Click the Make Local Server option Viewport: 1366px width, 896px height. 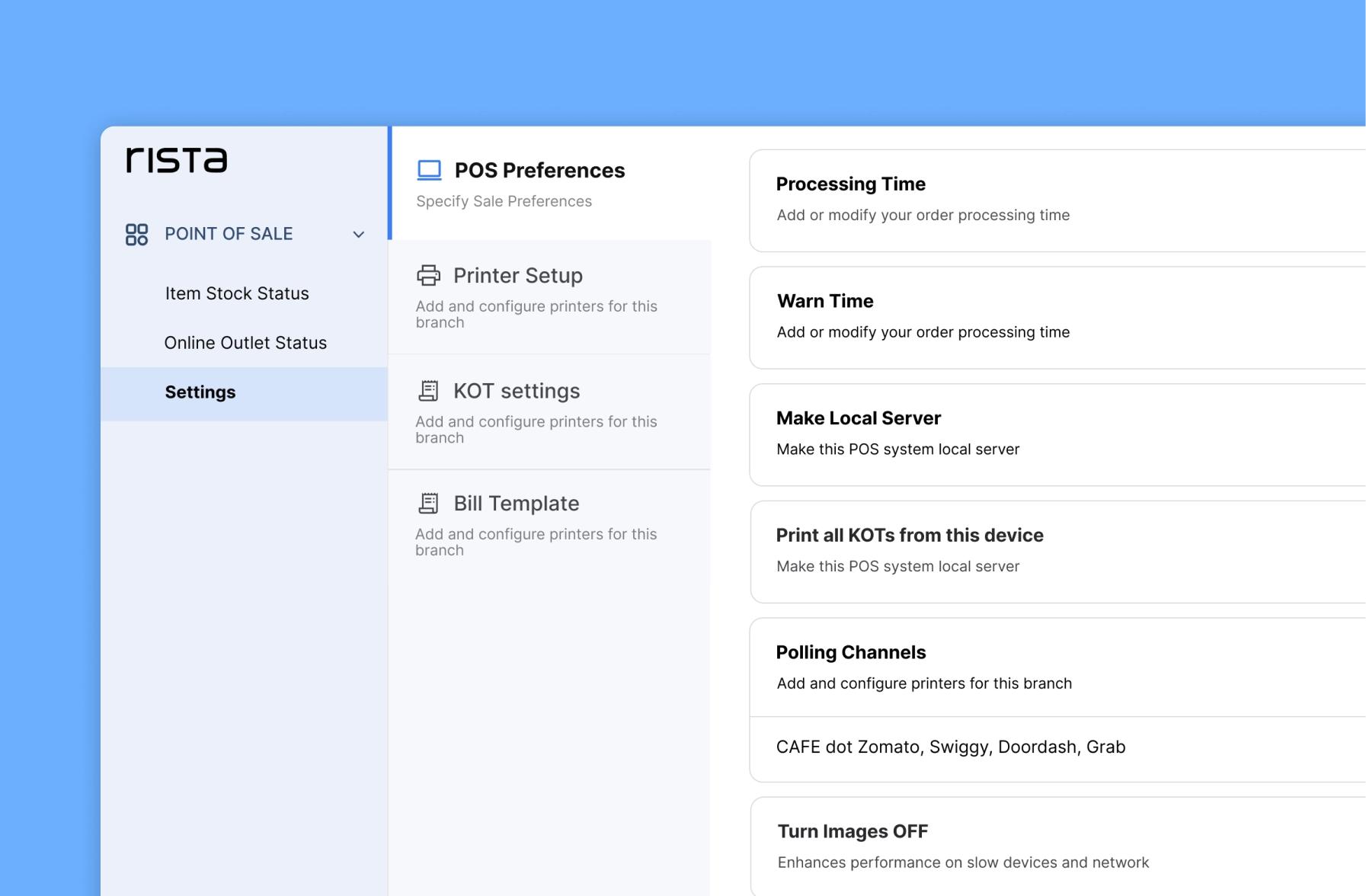point(1057,434)
